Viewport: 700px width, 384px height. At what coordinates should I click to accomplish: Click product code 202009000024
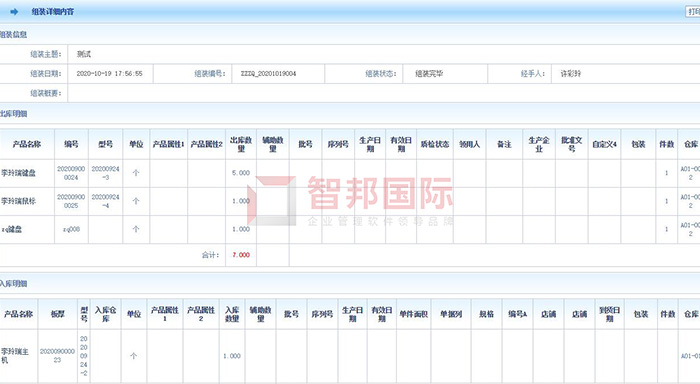point(71,173)
